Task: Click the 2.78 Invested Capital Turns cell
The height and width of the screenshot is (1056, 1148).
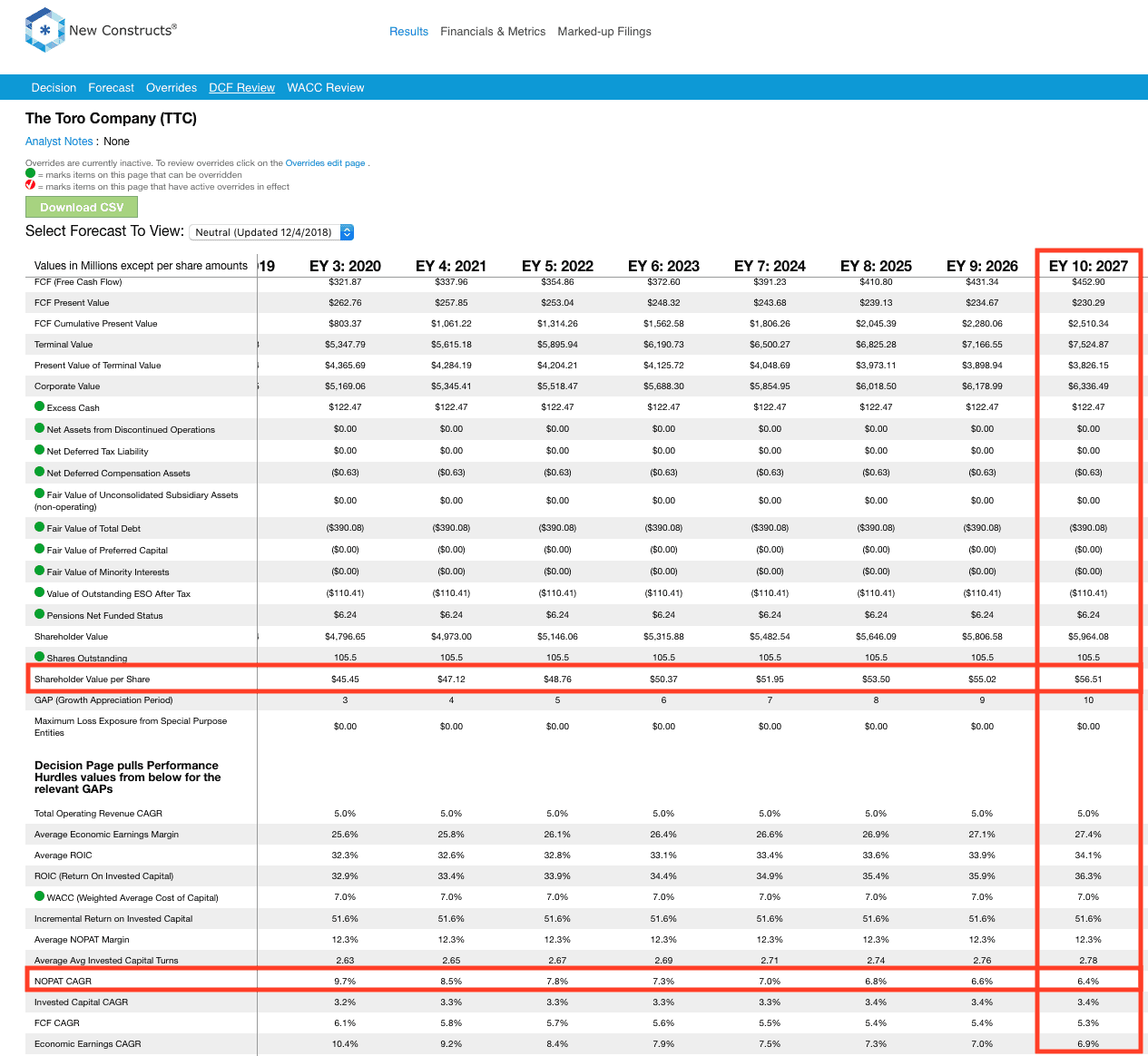Action: point(1088,961)
